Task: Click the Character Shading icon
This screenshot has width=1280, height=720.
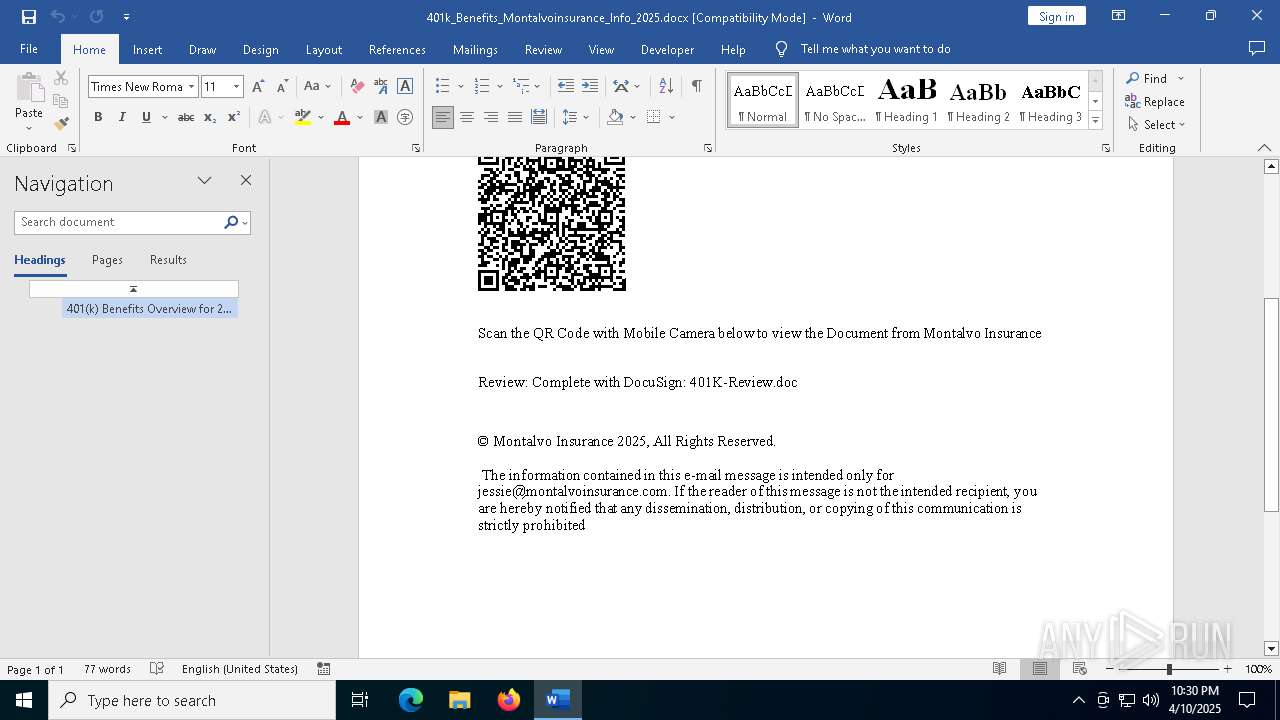Action: pos(381,117)
